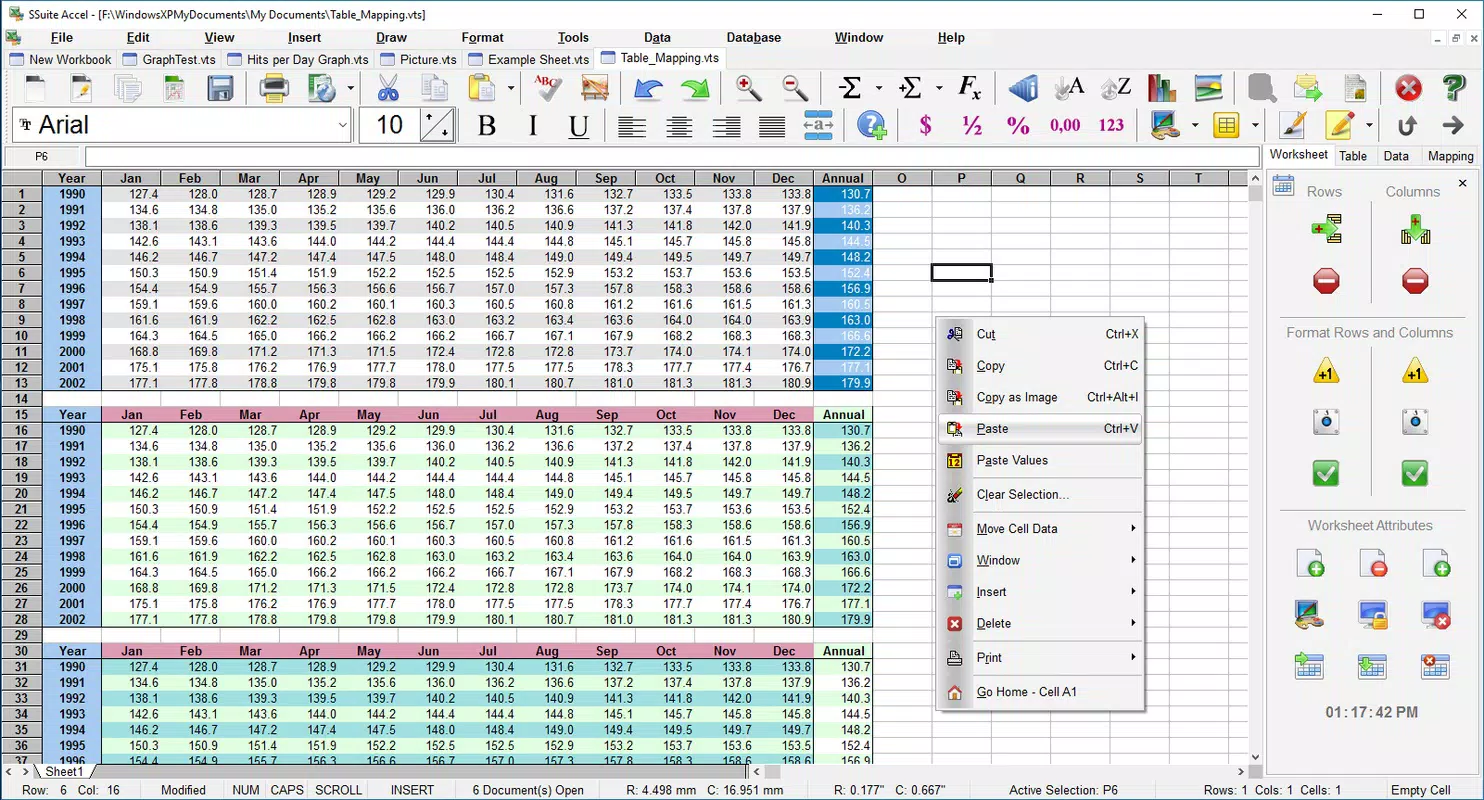Choose Paste Values in context menu
Image resolution: width=1484 pixels, height=800 pixels.
1040,461
